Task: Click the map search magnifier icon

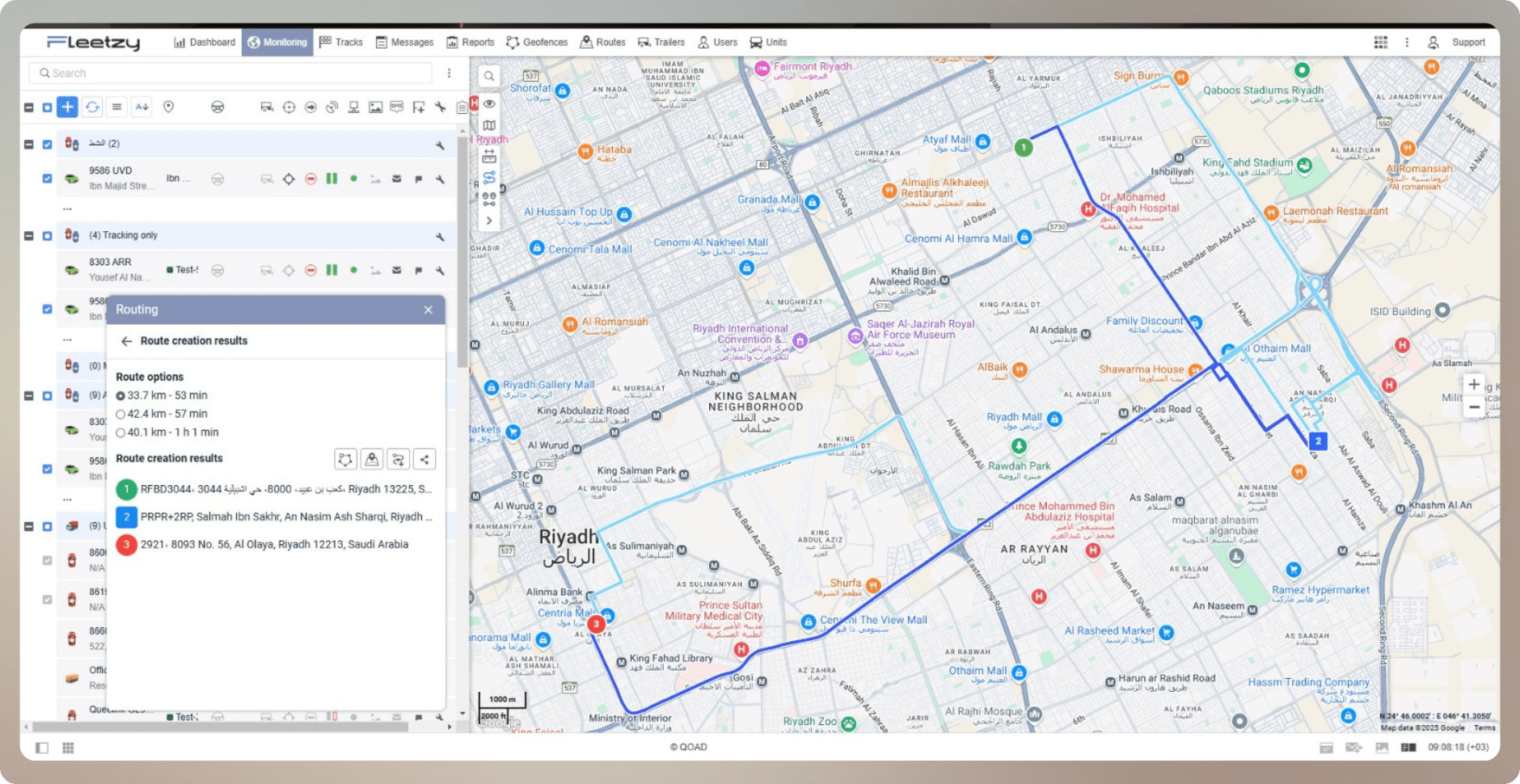Action: coord(489,77)
